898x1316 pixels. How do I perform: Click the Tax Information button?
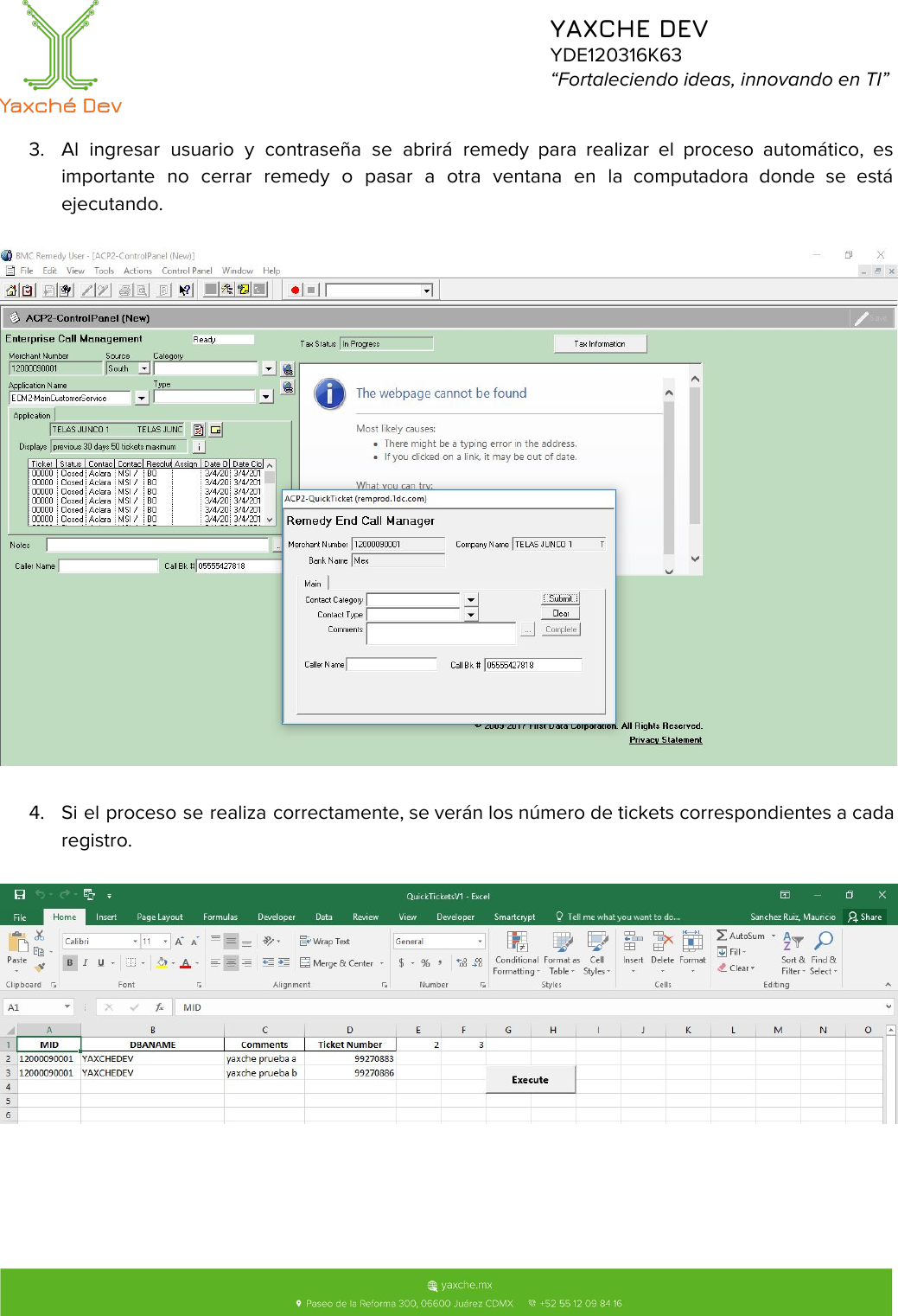click(x=600, y=344)
